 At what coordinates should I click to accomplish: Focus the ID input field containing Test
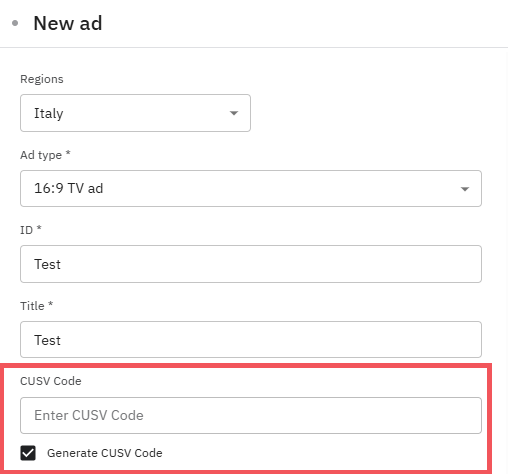251,264
